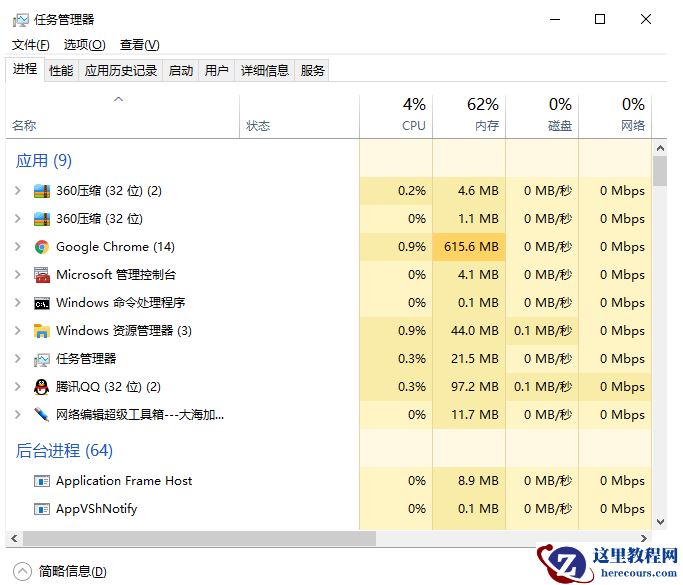Click the vertical scrollbar thumb
Screen dimensions: 683x585
(x=660, y=171)
